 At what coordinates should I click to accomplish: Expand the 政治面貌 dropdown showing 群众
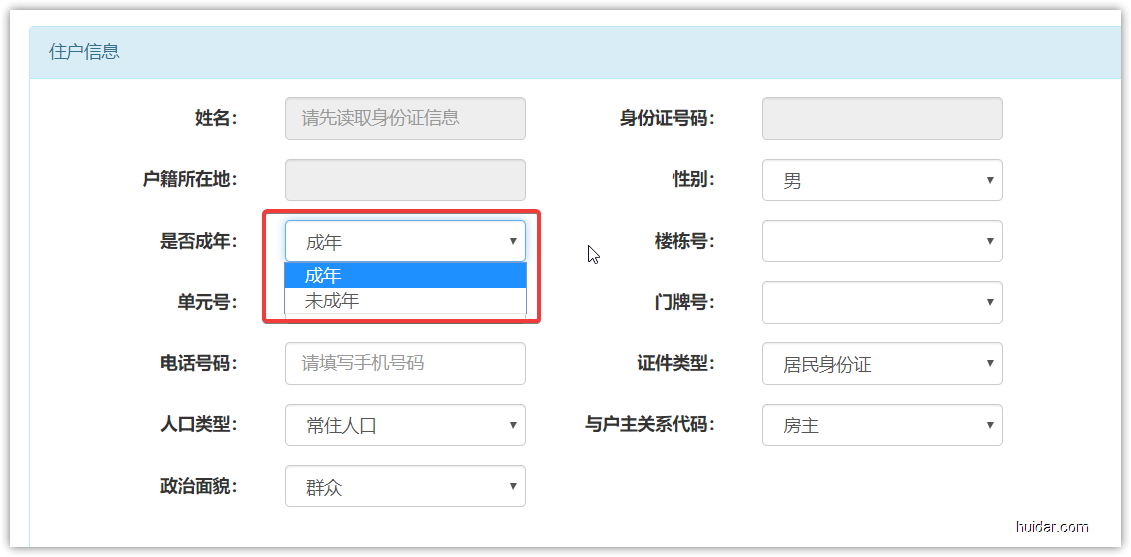point(405,487)
